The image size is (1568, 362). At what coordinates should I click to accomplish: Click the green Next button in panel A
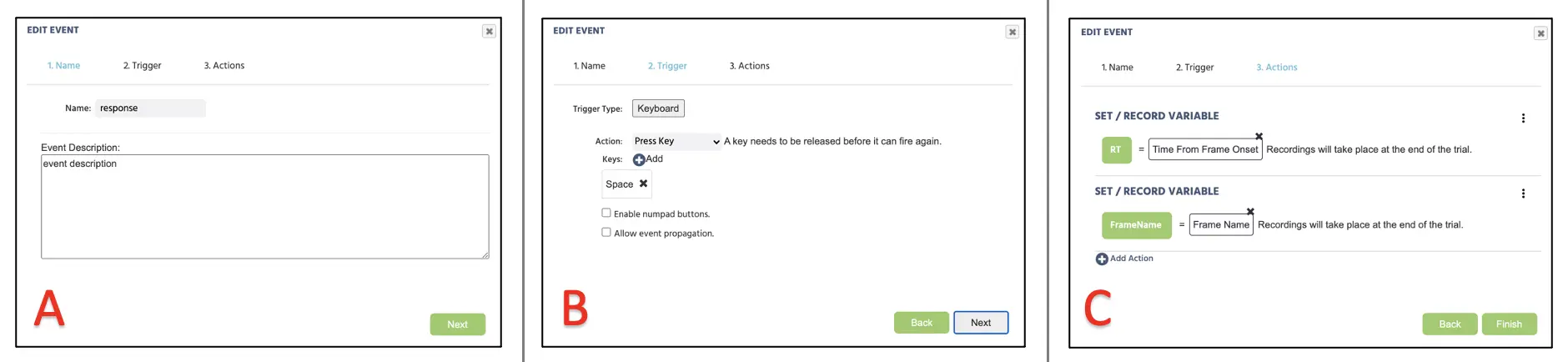pos(458,324)
